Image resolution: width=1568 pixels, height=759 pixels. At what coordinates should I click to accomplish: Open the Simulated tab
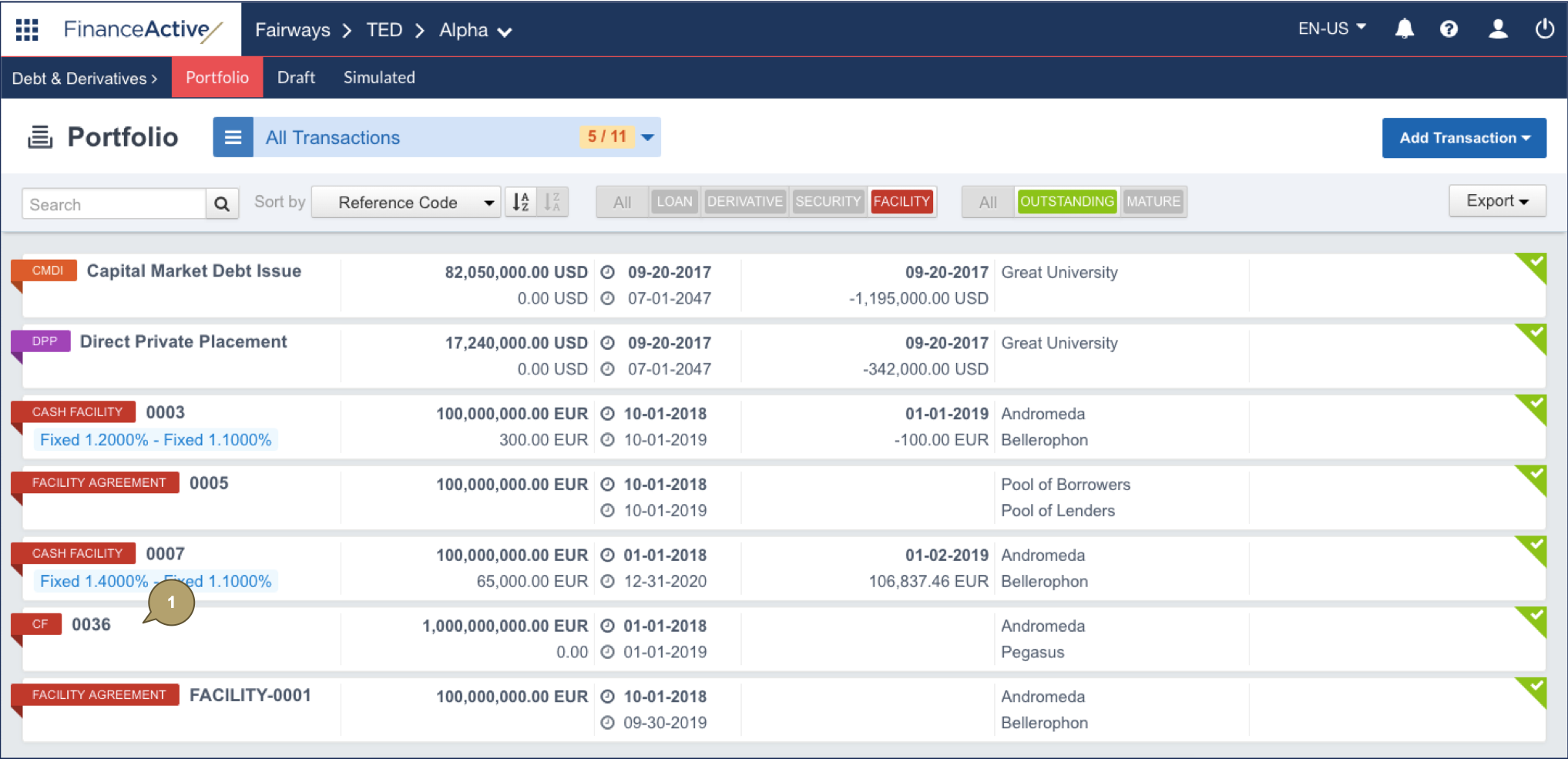pos(378,77)
